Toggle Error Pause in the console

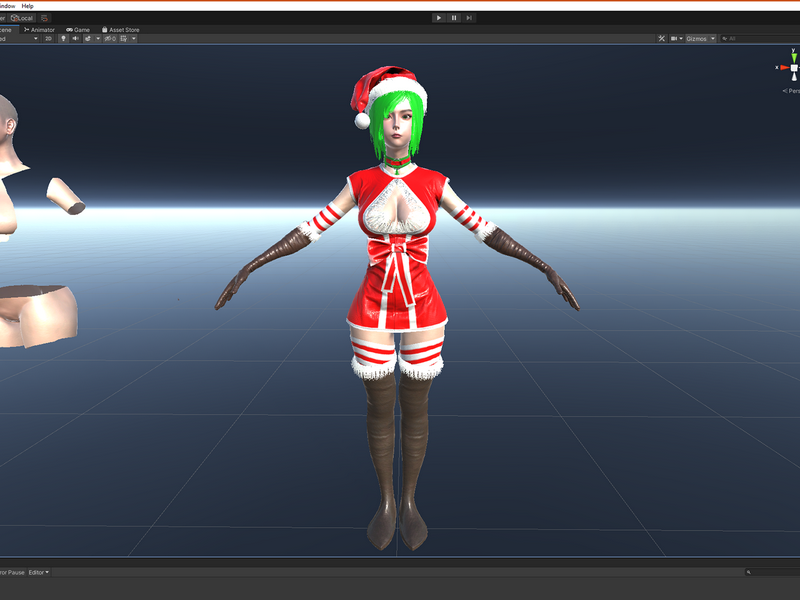[x=12, y=572]
